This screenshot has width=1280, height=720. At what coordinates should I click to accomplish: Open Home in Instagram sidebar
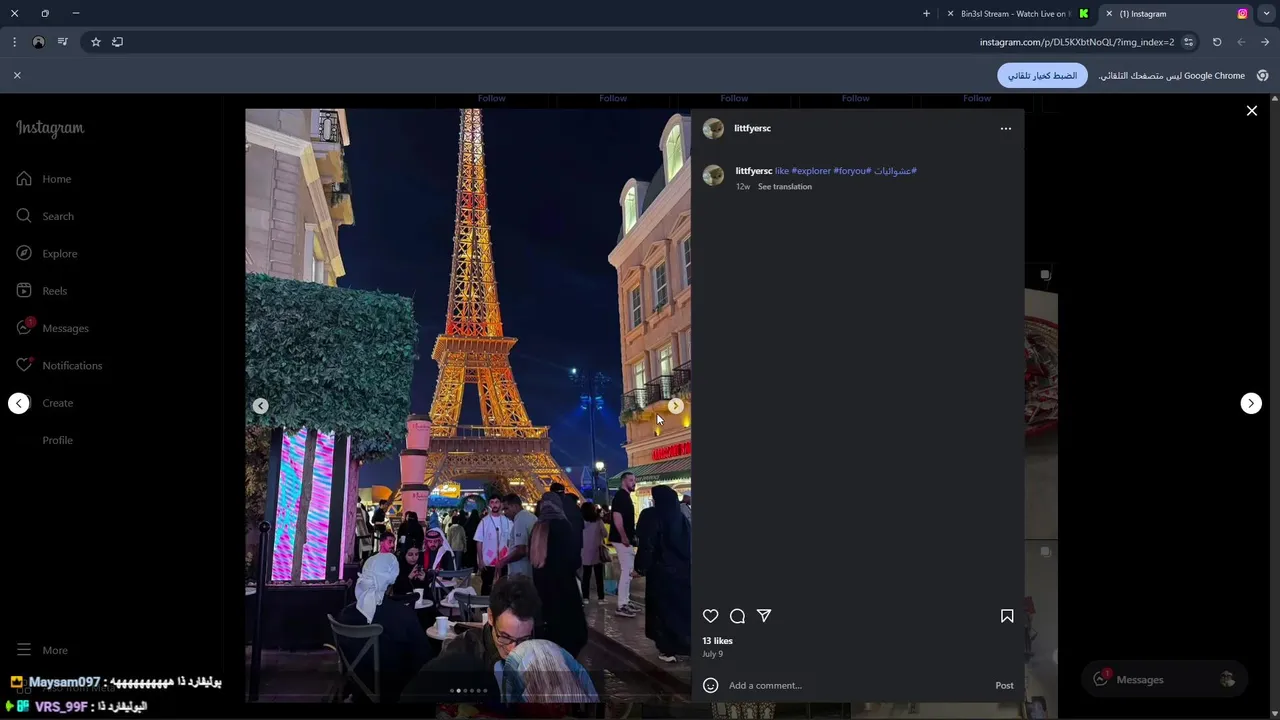pyautogui.click(x=44, y=179)
